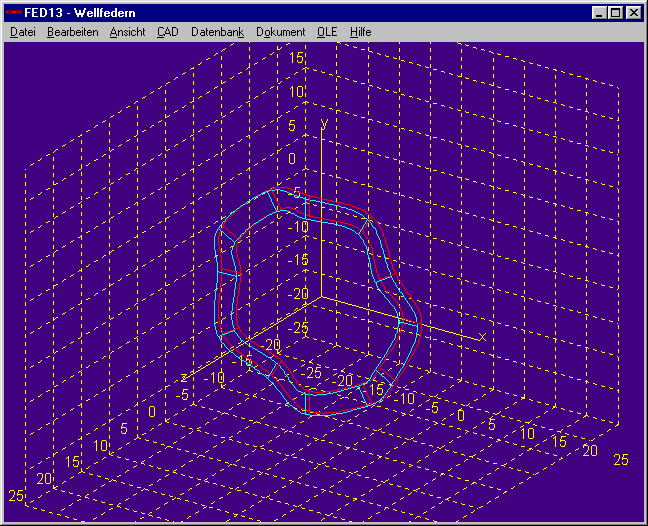Click the 0 tick label on the vertical scale
The width and height of the screenshot is (648, 526).
click(293, 159)
